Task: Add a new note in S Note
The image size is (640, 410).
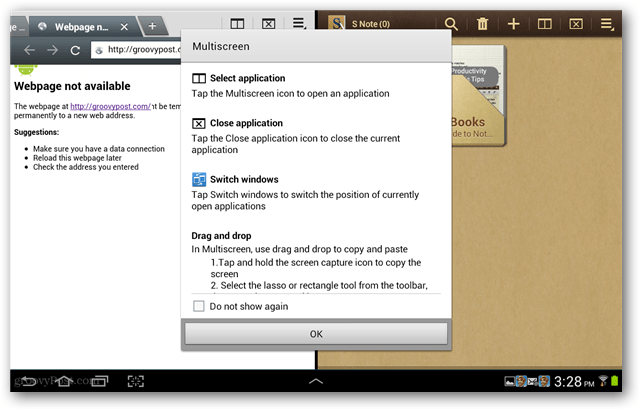Action: pyautogui.click(x=513, y=24)
